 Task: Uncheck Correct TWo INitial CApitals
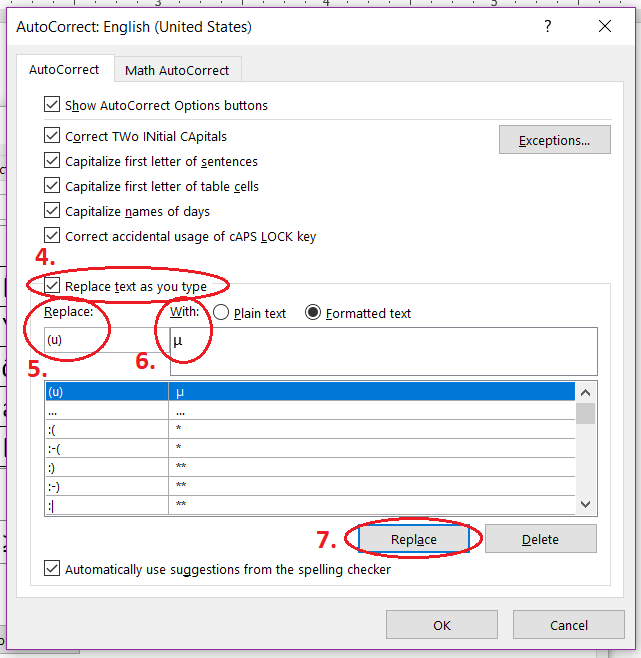tap(52, 136)
